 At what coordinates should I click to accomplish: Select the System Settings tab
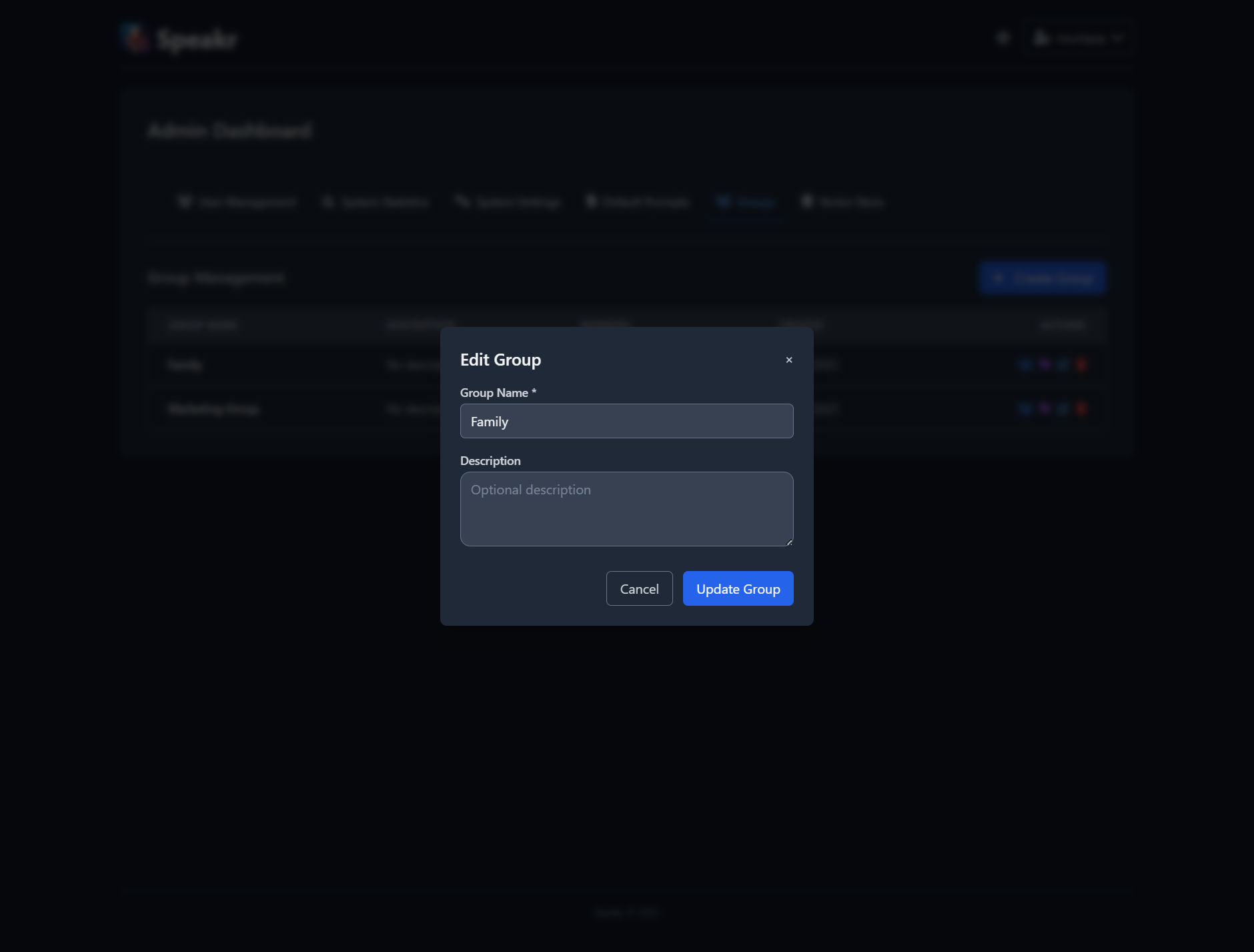(508, 202)
